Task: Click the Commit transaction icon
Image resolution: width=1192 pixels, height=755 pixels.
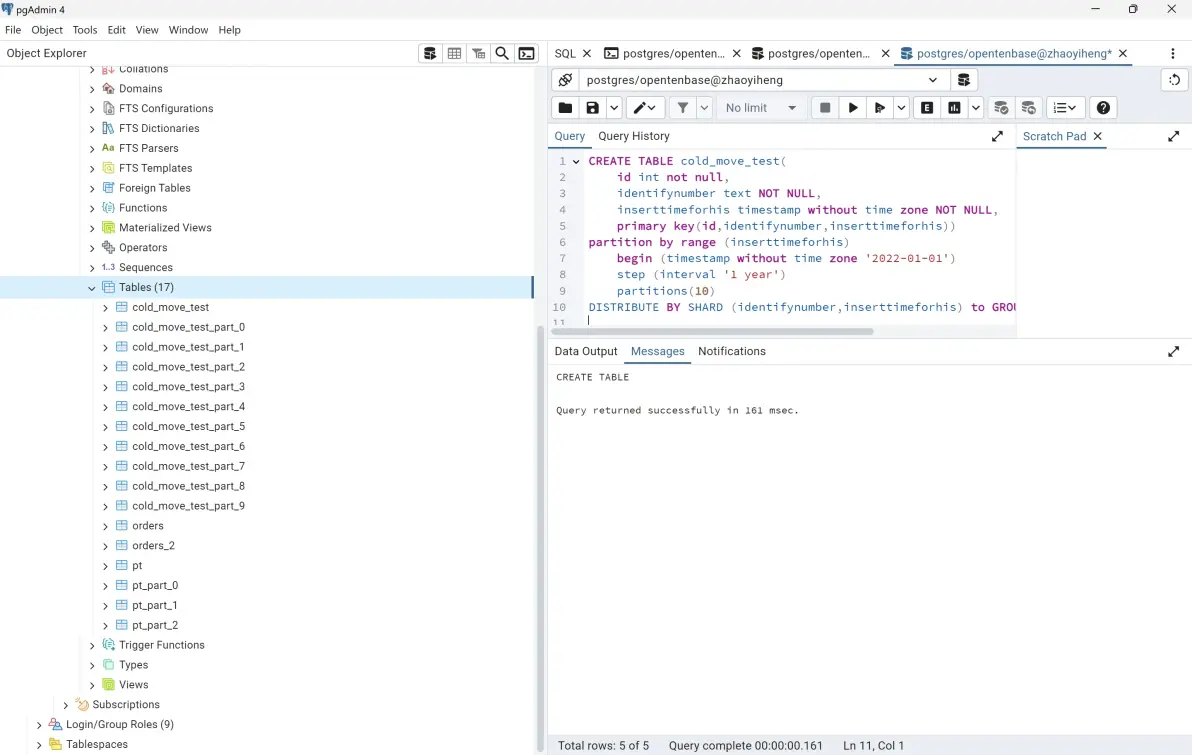Action: point(1001,108)
